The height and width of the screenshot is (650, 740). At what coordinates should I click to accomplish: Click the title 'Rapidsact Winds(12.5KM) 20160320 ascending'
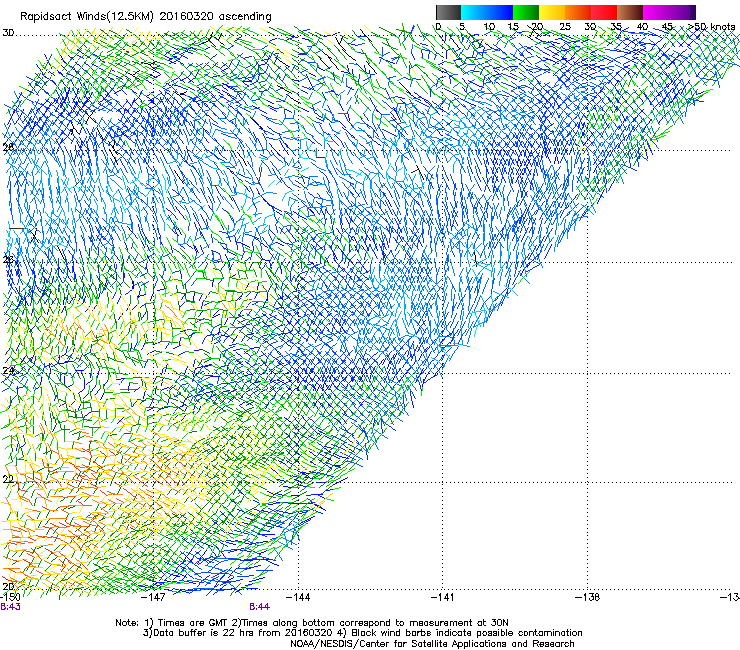coord(146,17)
